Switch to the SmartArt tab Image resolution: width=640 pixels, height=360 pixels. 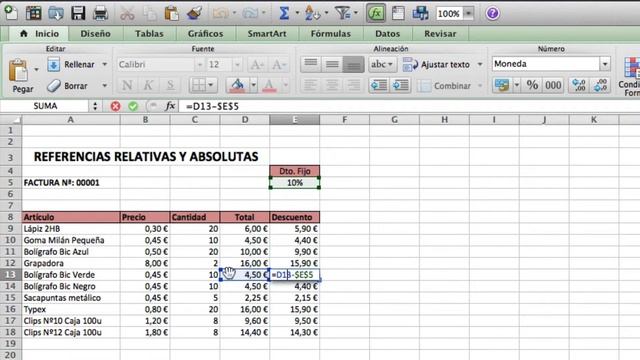click(x=267, y=33)
